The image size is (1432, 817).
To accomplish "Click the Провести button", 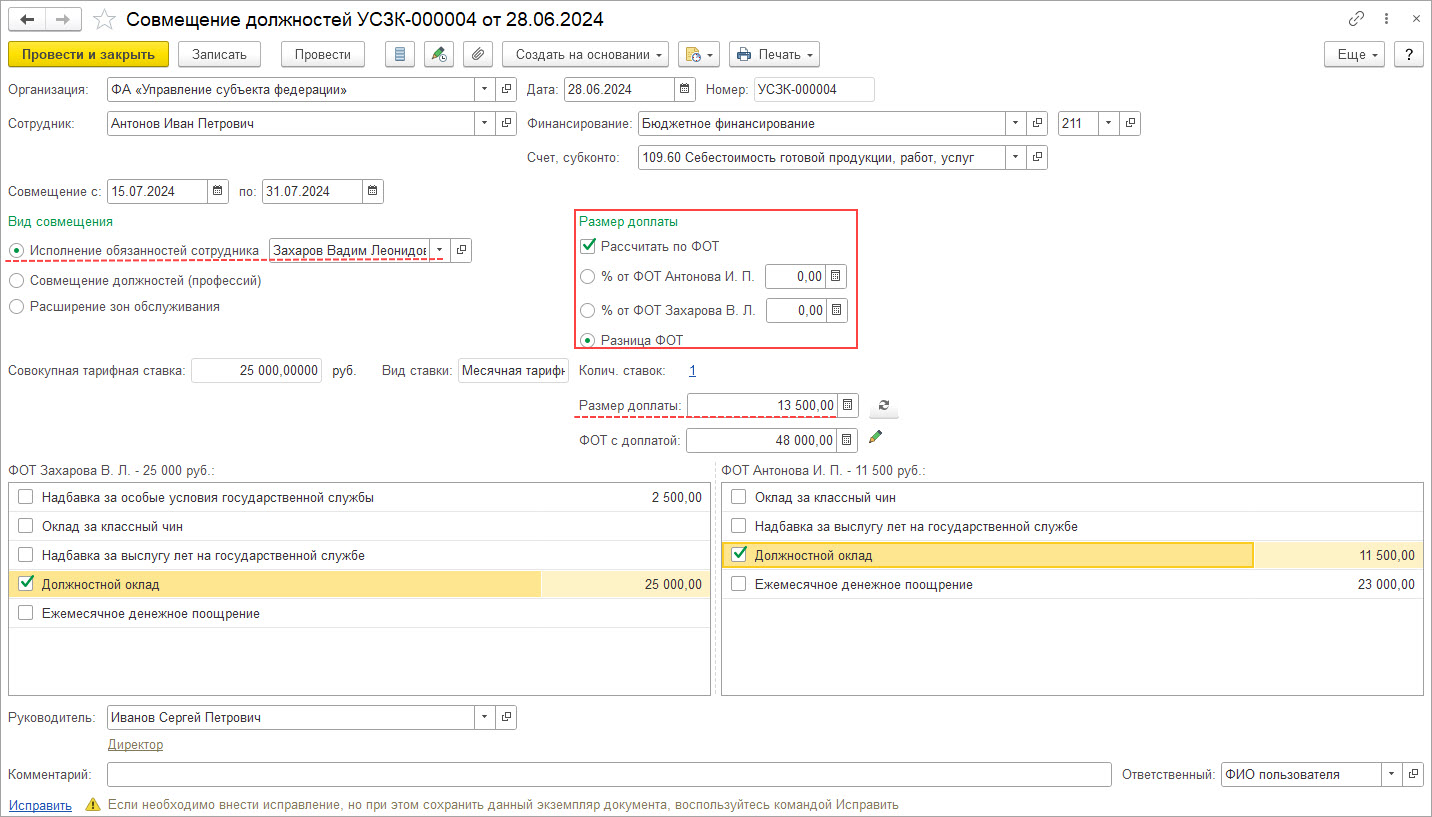I will click(x=323, y=54).
